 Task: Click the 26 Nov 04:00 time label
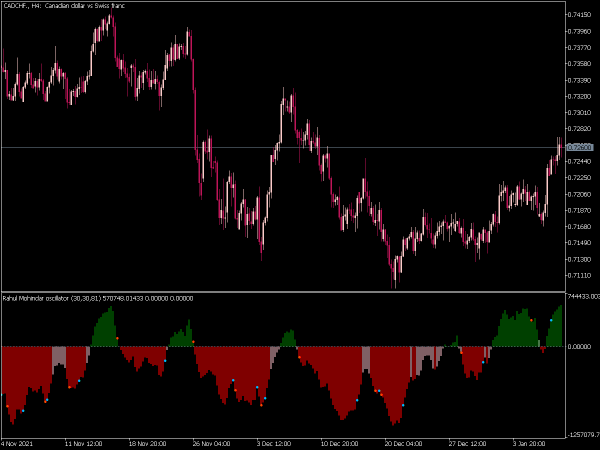tap(212, 444)
